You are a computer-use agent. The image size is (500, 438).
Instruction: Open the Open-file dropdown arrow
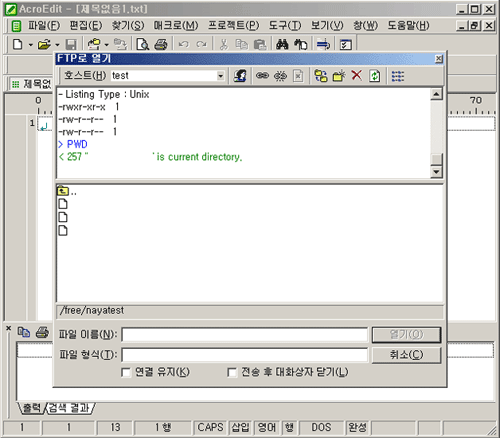57,44
